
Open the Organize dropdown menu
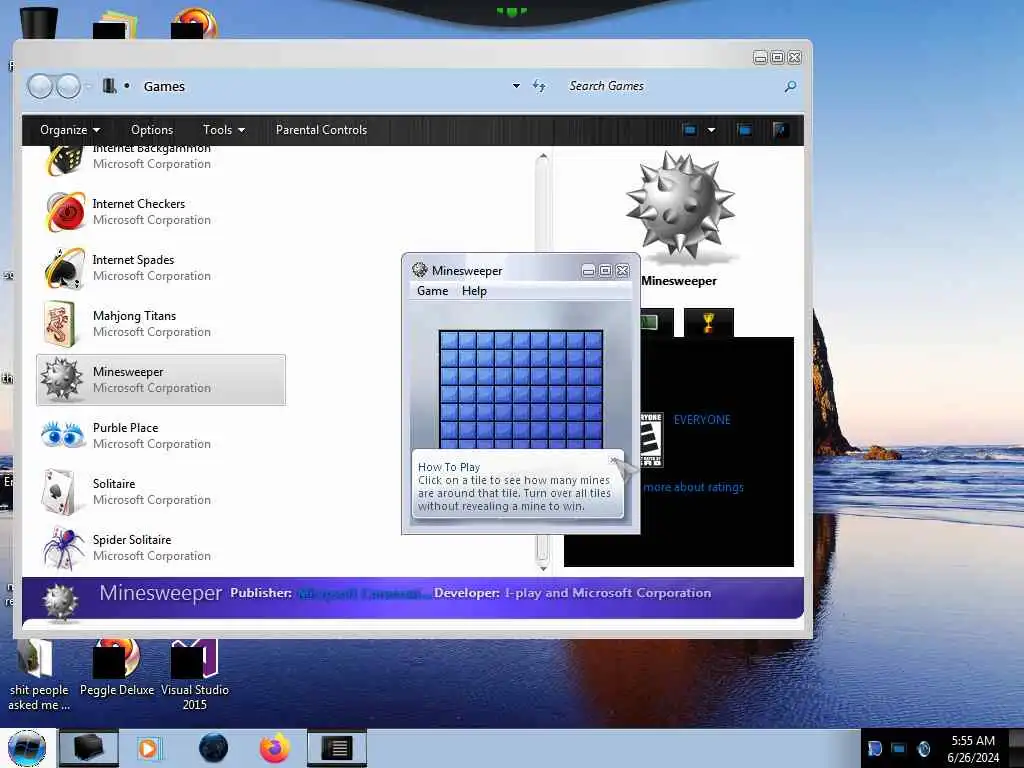(x=70, y=129)
